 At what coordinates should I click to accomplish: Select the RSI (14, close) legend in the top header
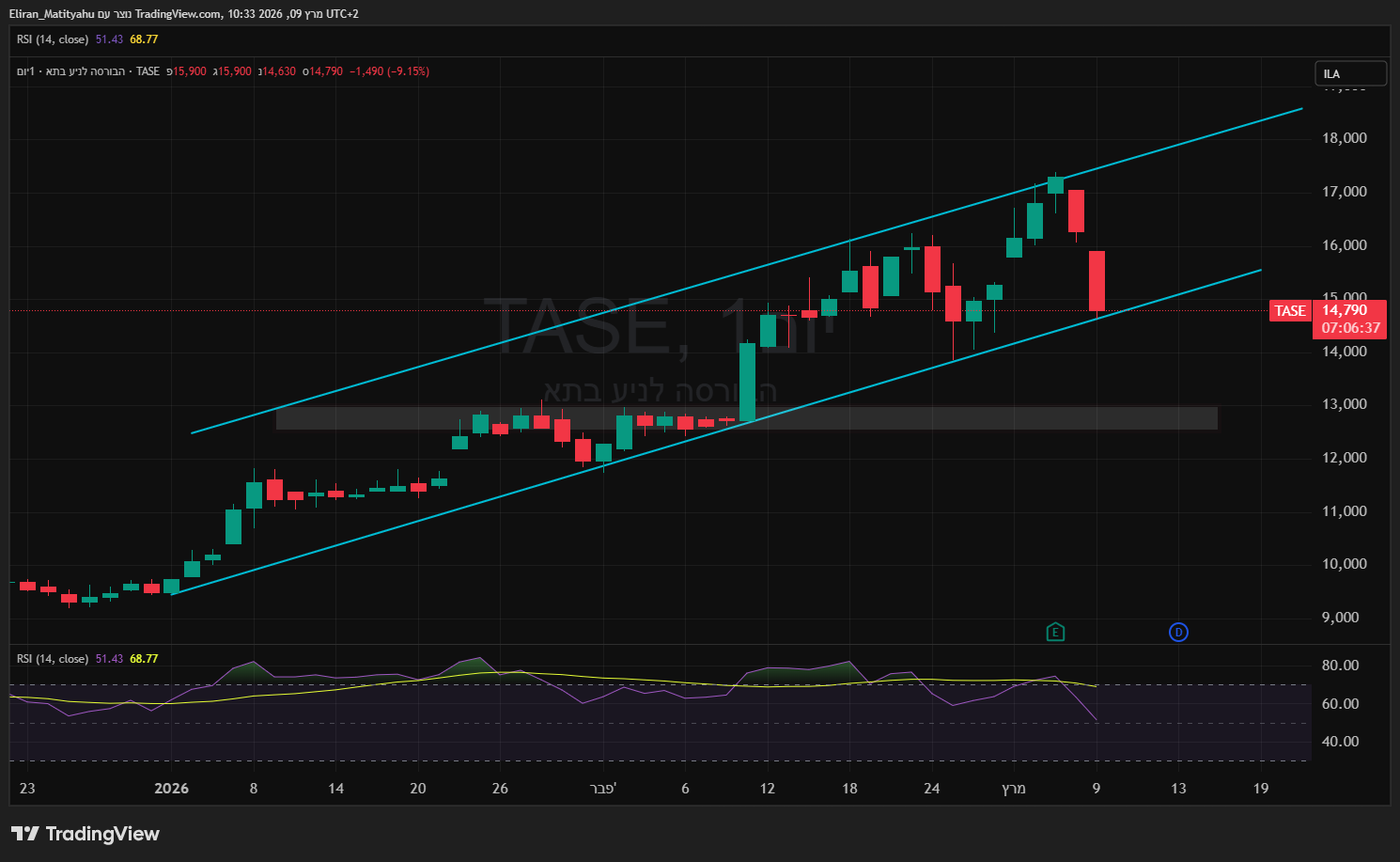point(53,39)
